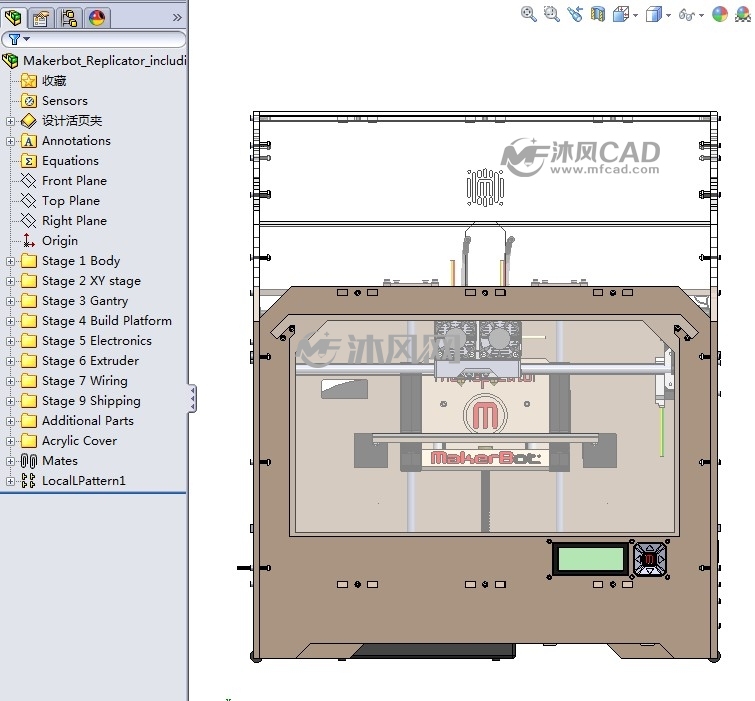Screen dimensions: 755x701
Task: Click the Zoom to Fit icon
Action: pyautogui.click(x=528, y=14)
